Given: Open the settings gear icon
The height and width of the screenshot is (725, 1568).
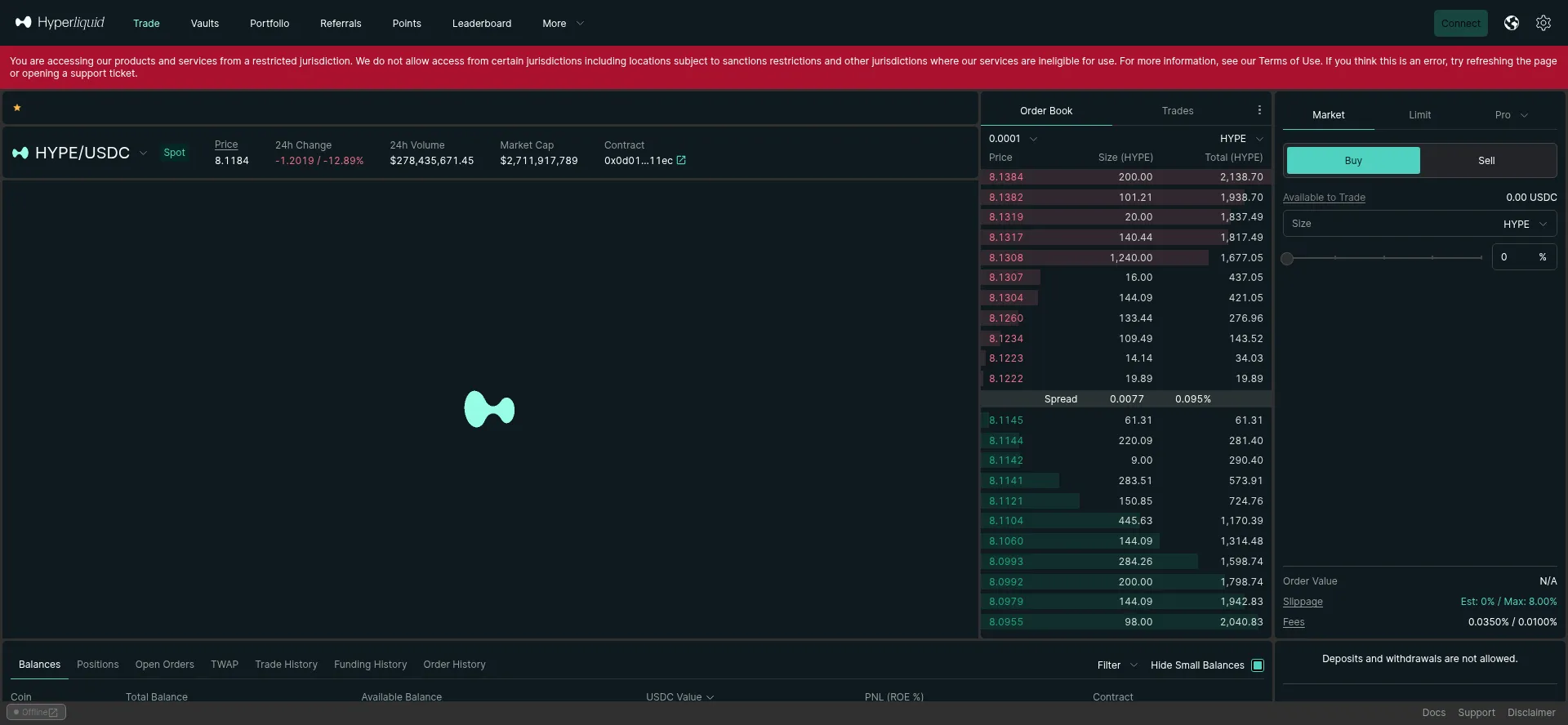Looking at the screenshot, I should [x=1543, y=23].
